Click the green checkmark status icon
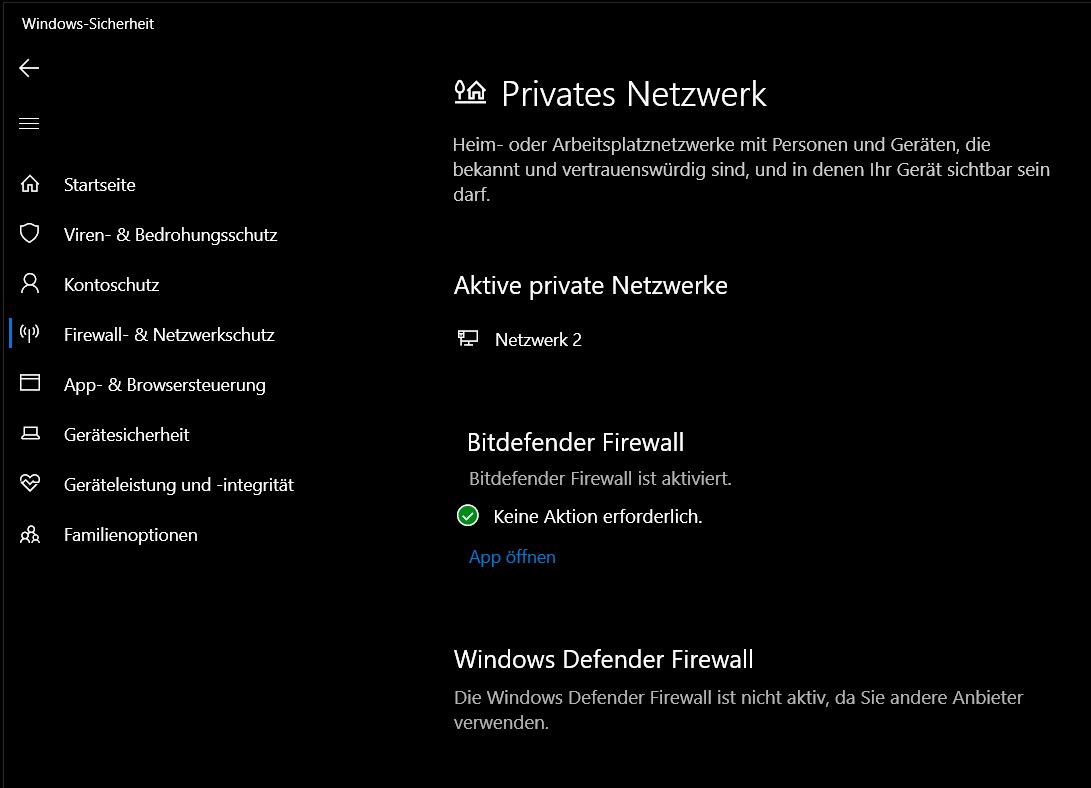The width and height of the screenshot is (1091, 788). [x=467, y=516]
